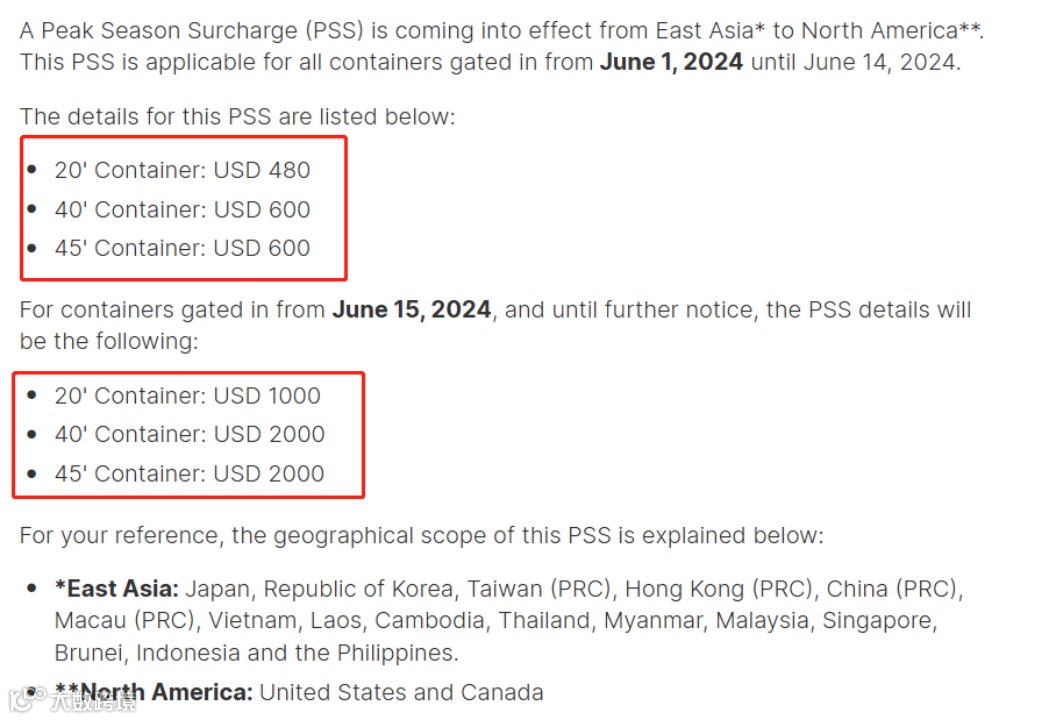Click the text "United States and Canada"

[401, 692]
